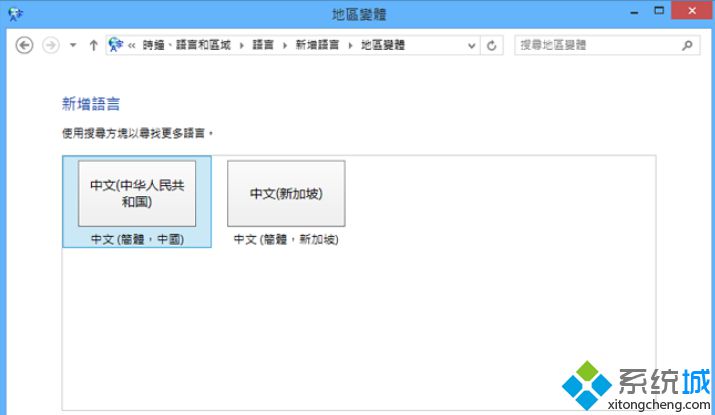Navigate to 語言 breadcrumb
The image size is (715, 415).
[263, 45]
